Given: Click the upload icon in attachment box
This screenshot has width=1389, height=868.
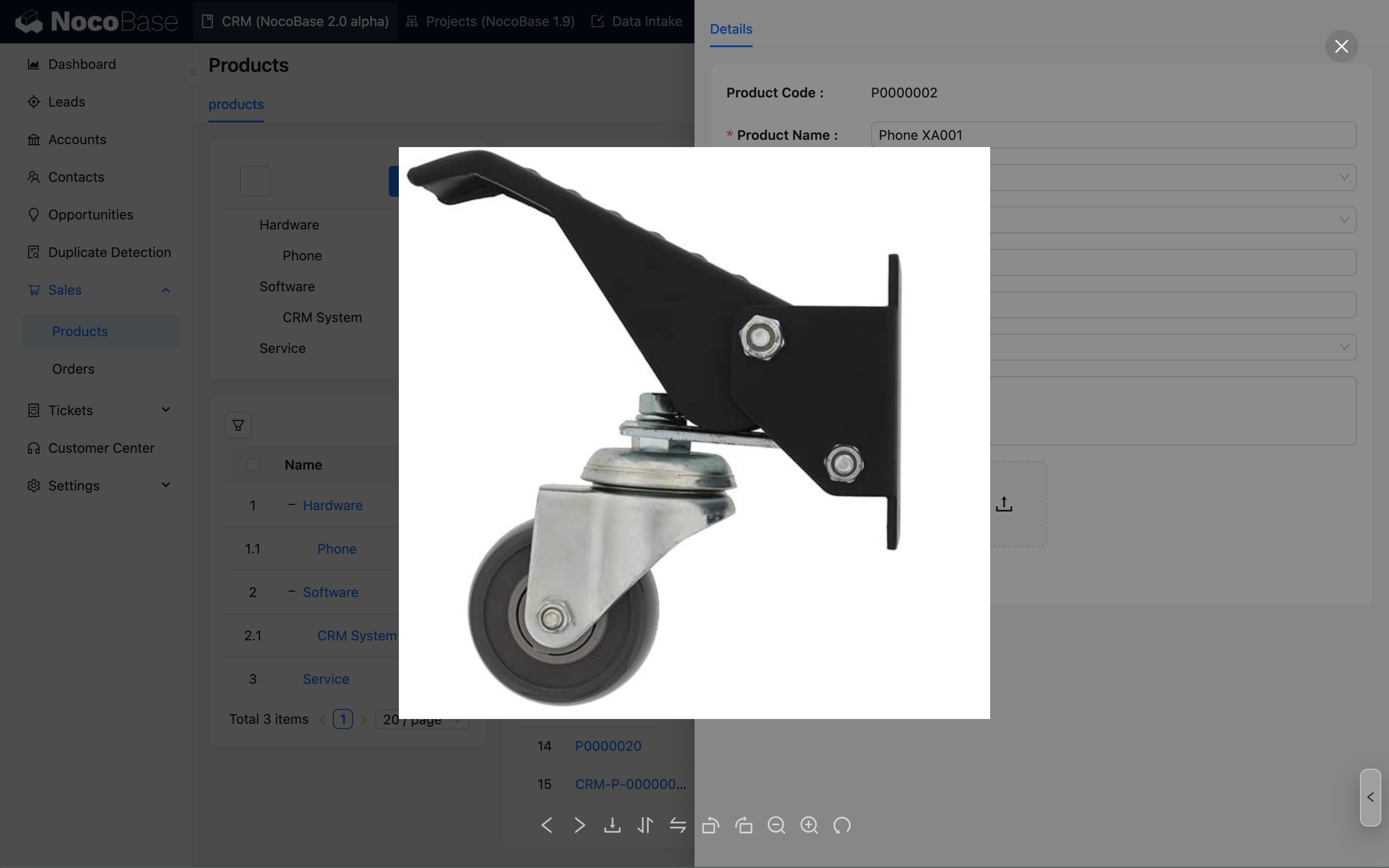Looking at the screenshot, I should pos(1004,504).
